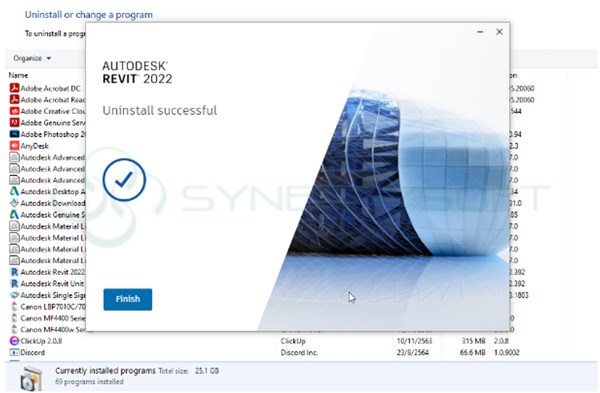Screen dimensions: 600x393
Task: Click the Name column header
Action: 18,75
